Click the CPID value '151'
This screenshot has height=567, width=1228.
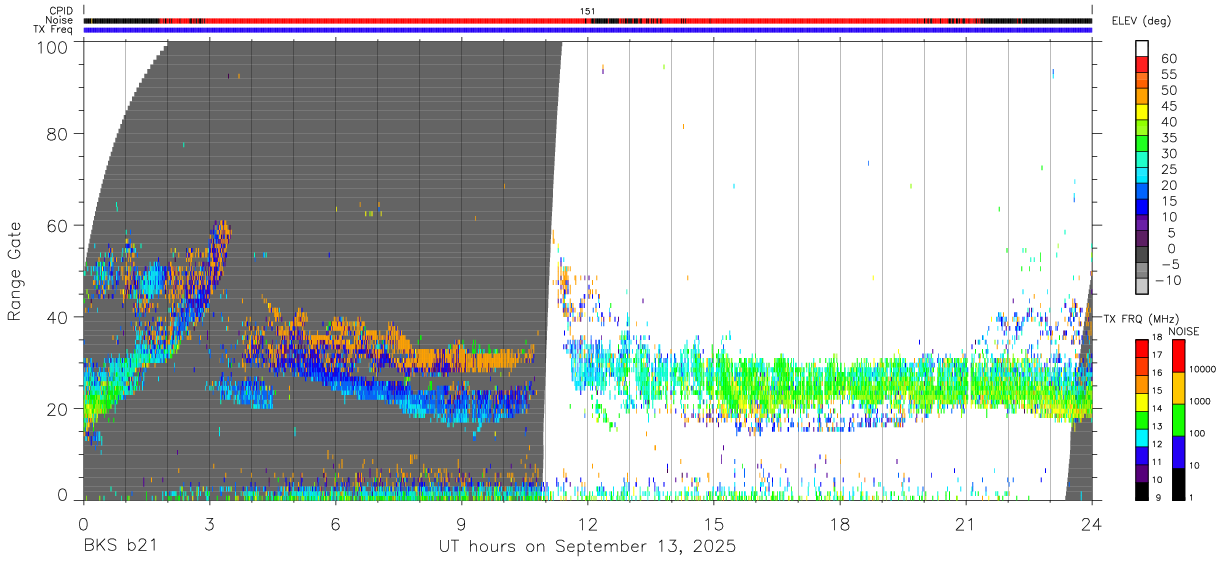pyautogui.click(x=588, y=11)
